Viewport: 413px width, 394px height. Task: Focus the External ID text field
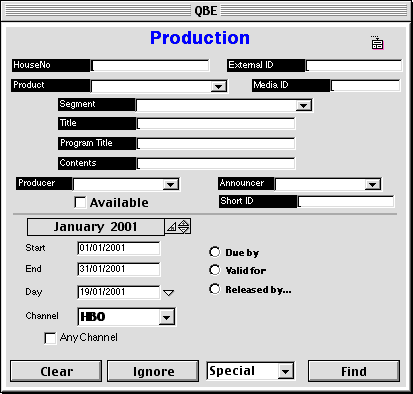[354, 65]
